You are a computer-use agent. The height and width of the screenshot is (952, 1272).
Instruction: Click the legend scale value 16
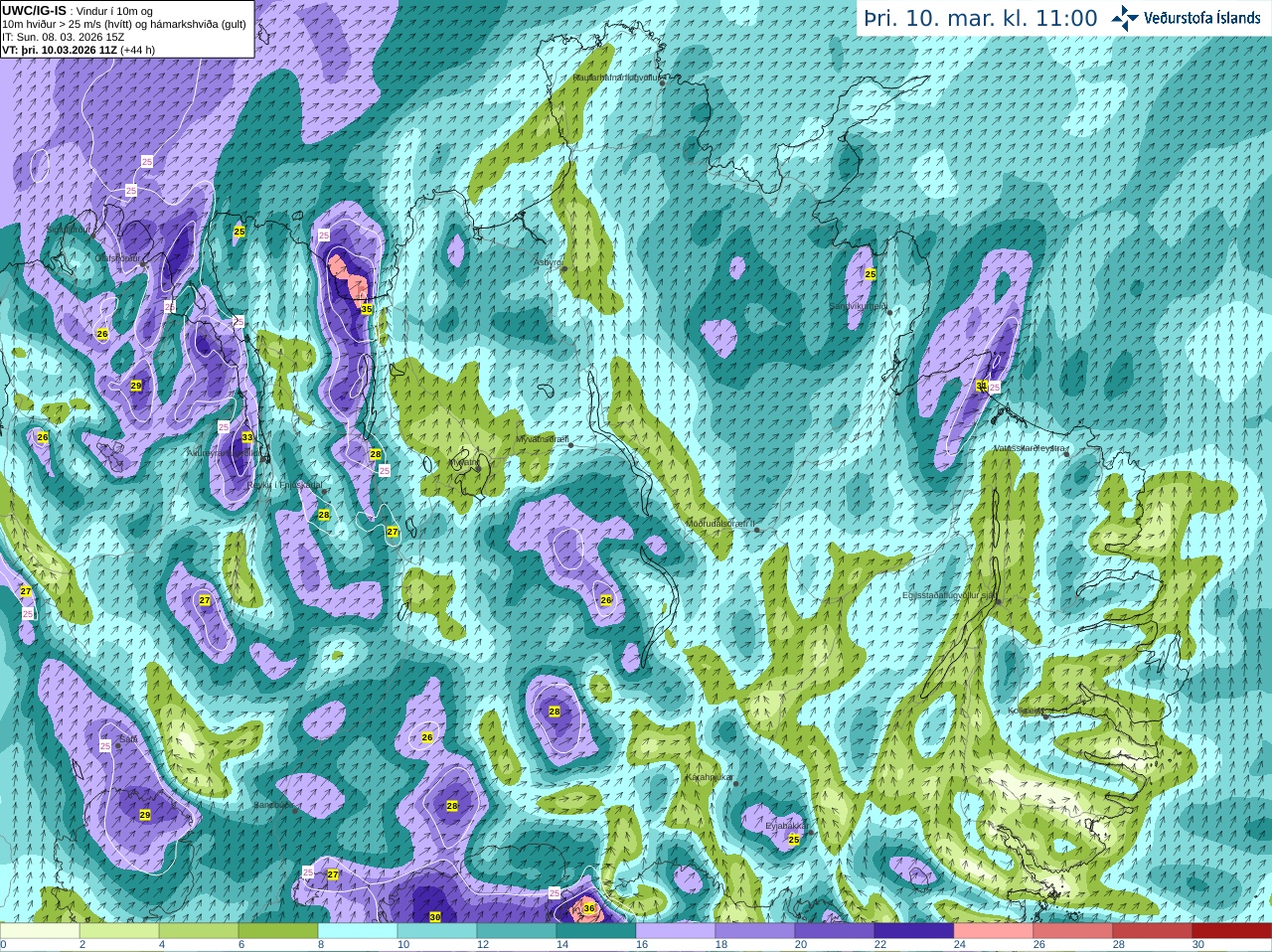[x=642, y=945]
